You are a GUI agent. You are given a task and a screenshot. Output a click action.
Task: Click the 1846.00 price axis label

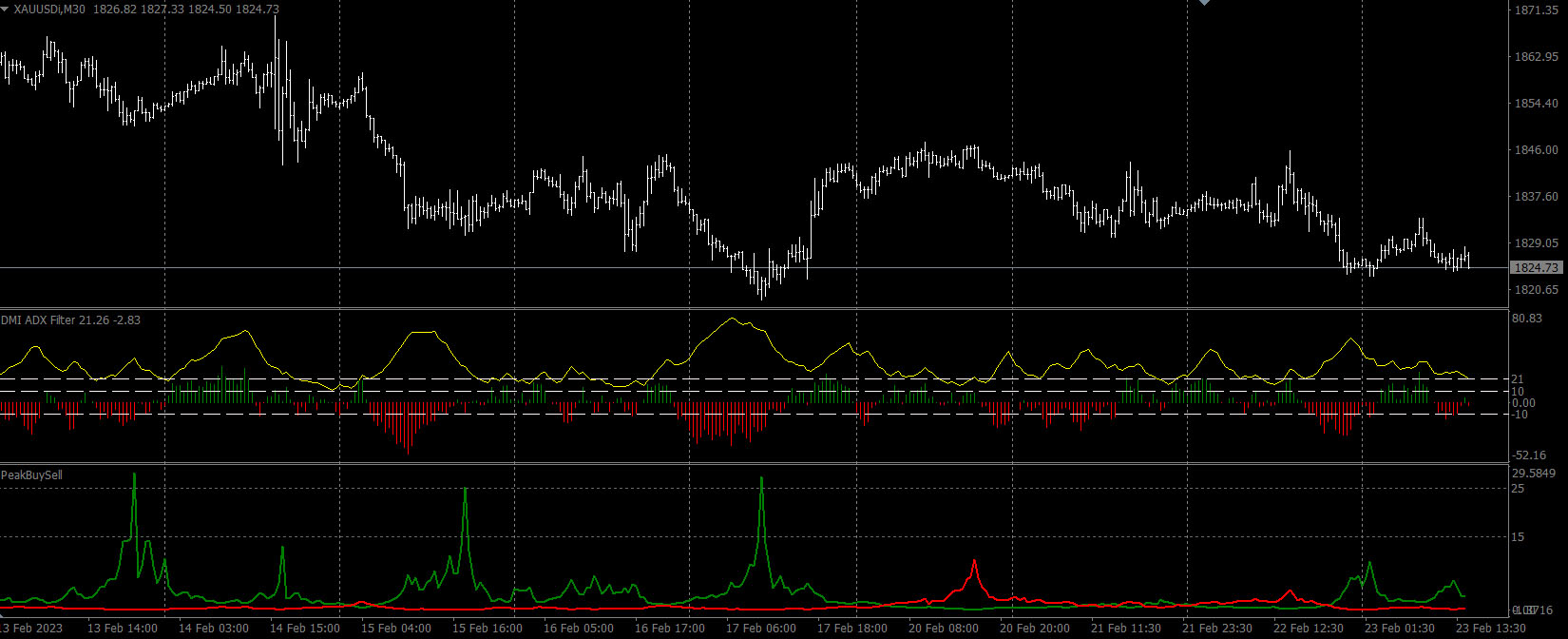point(1536,150)
